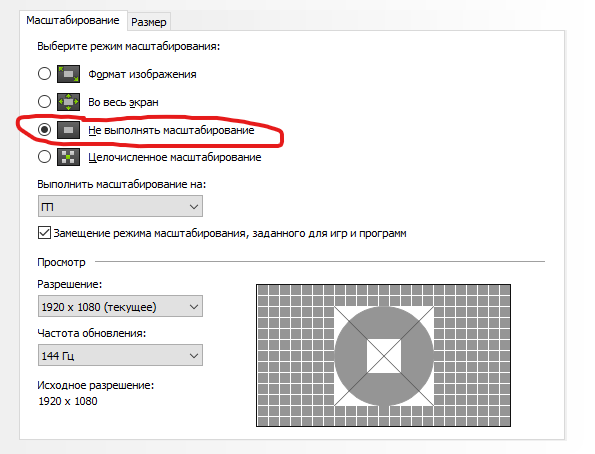
Task: Click the Формат изображения mode icon
Action: pyautogui.click(x=68, y=74)
